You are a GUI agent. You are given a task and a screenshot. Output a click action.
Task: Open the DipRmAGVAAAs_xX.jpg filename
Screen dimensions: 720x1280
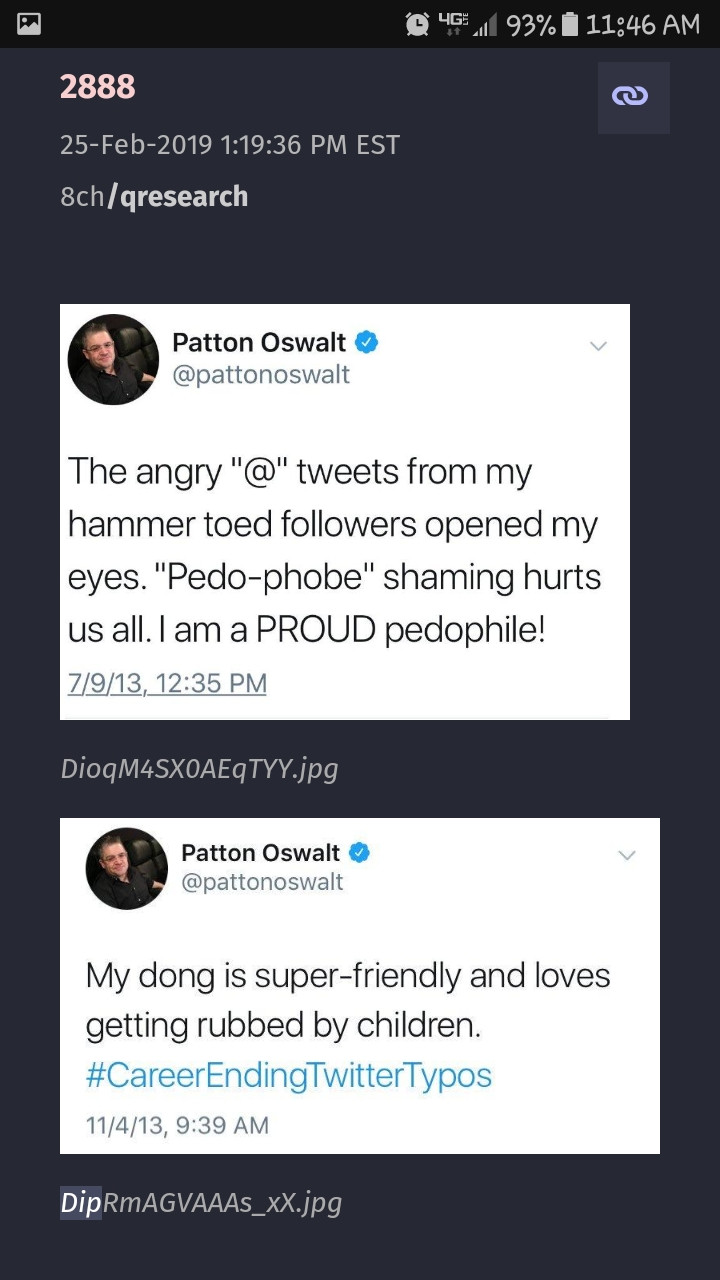pyautogui.click(x=201, y=1202)
